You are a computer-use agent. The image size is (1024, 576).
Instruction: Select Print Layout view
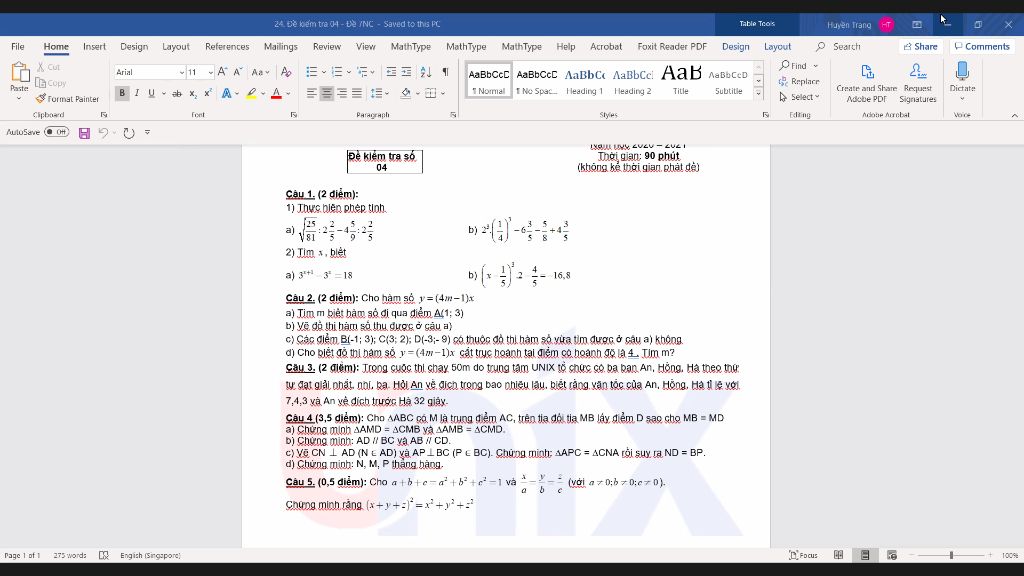[x=865, y=555]
